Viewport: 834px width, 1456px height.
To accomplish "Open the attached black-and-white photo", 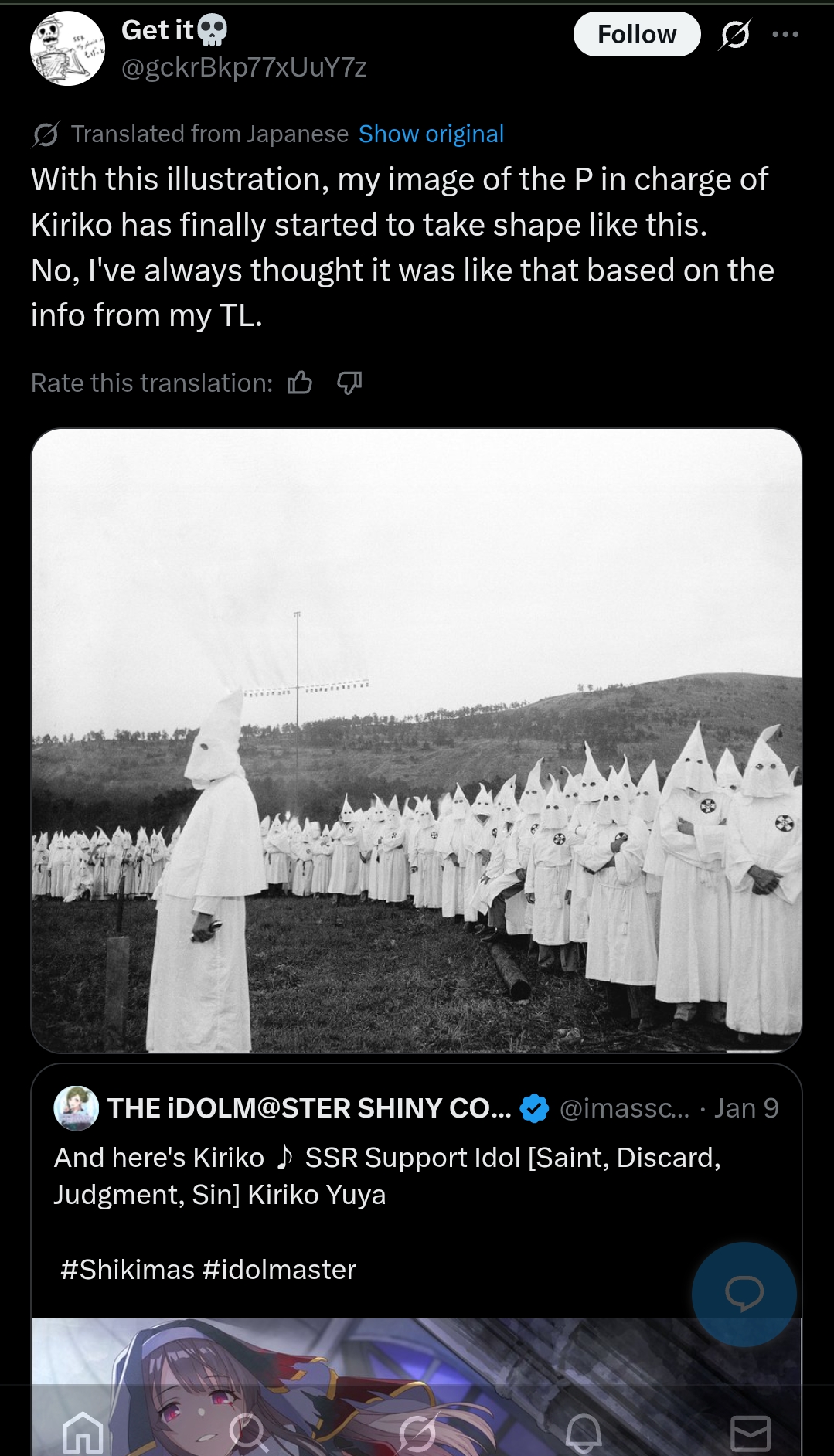I will (417, 740).
